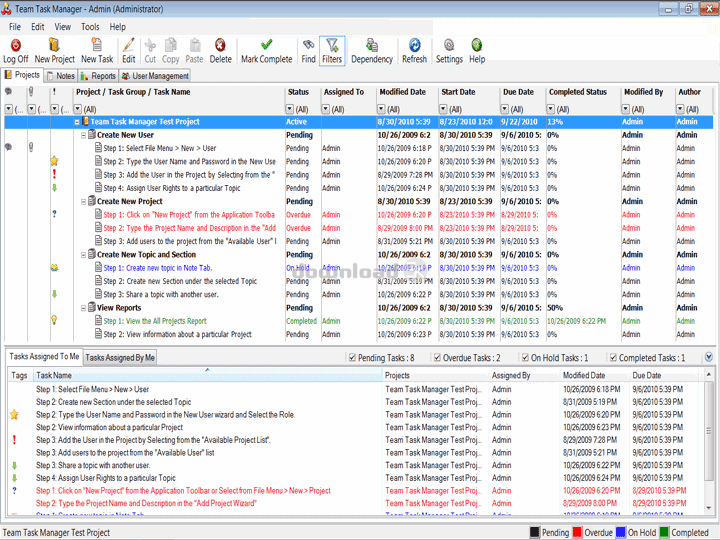Open the Completed Status filter dropdown
Viewport: 720px width, 540px height.
point(551,109)
